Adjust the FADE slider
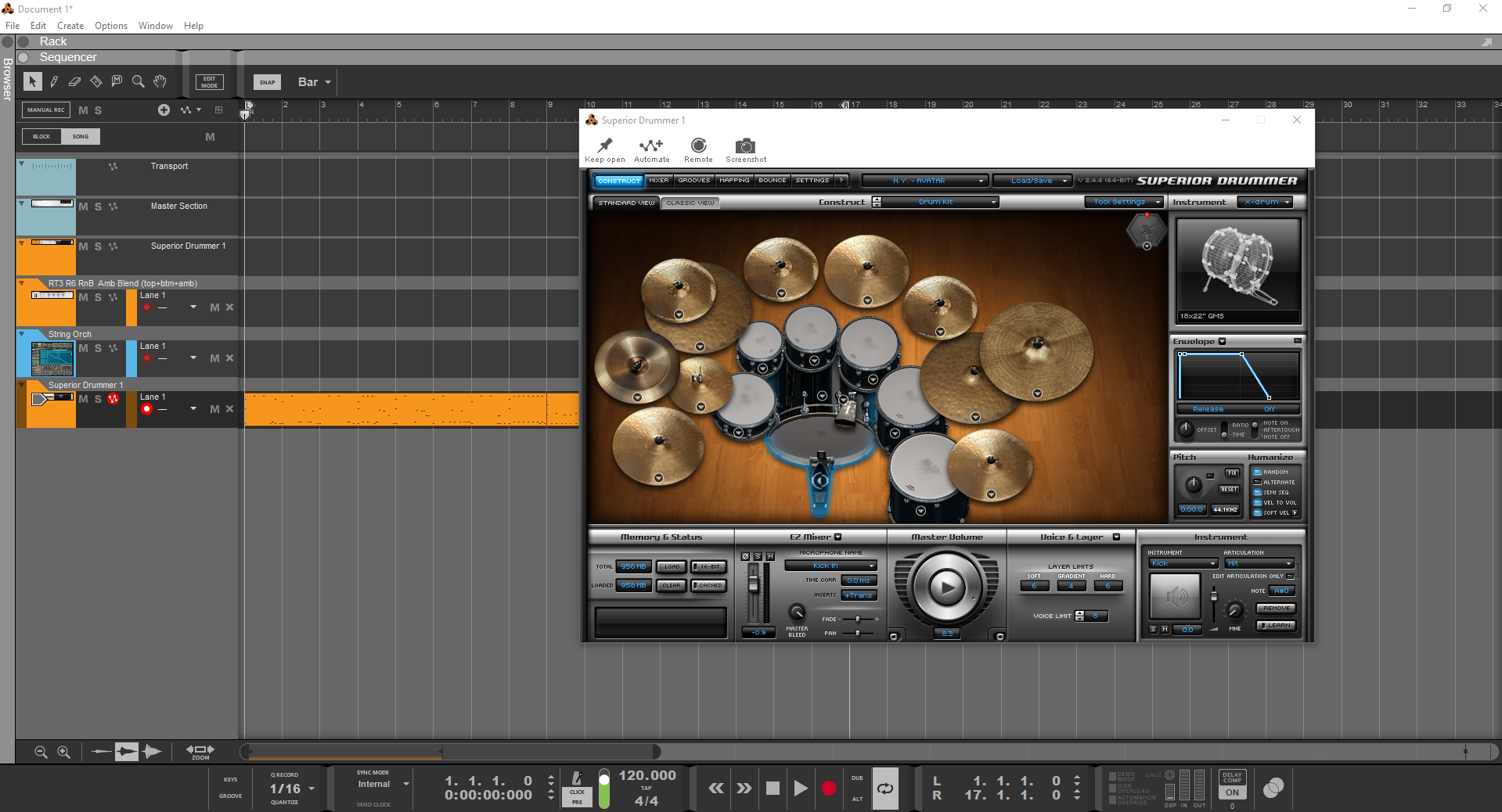 (858, 619)
